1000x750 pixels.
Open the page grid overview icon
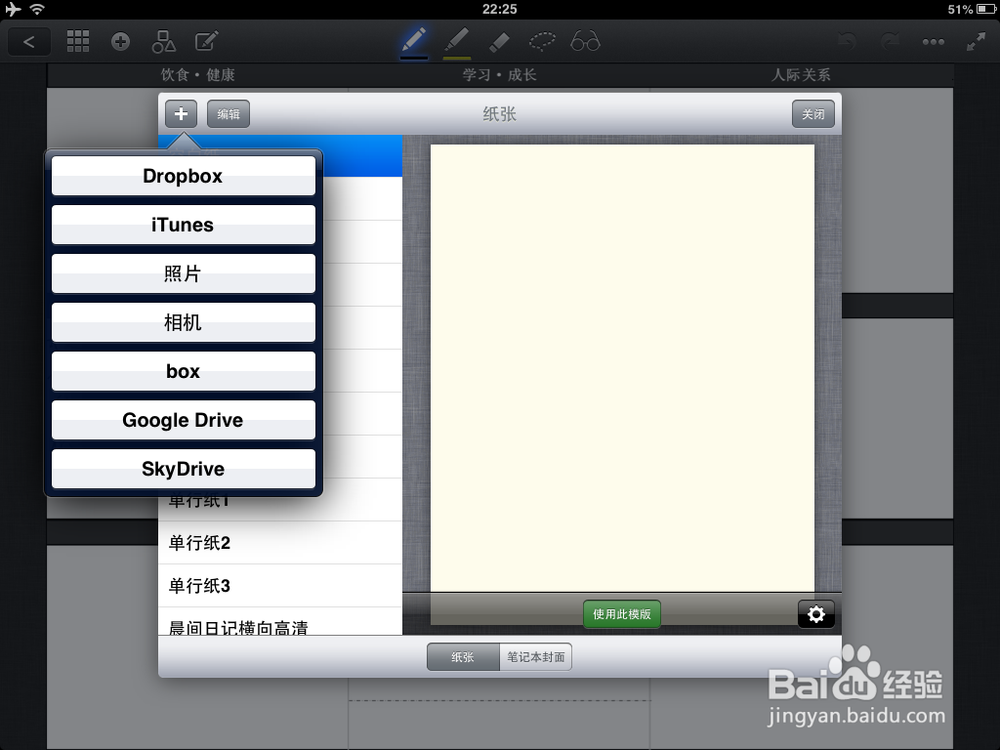point(78,41)
